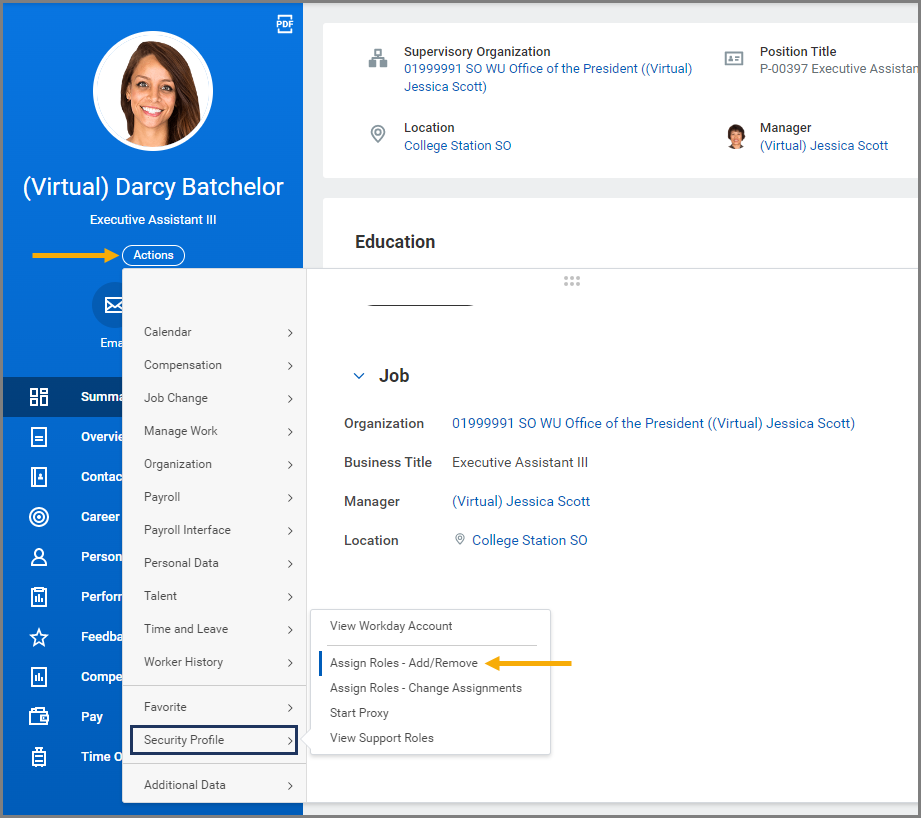Click Darcy Batchelor's profile photo
This screenshot has width=921, height=818.
(153, 91)
